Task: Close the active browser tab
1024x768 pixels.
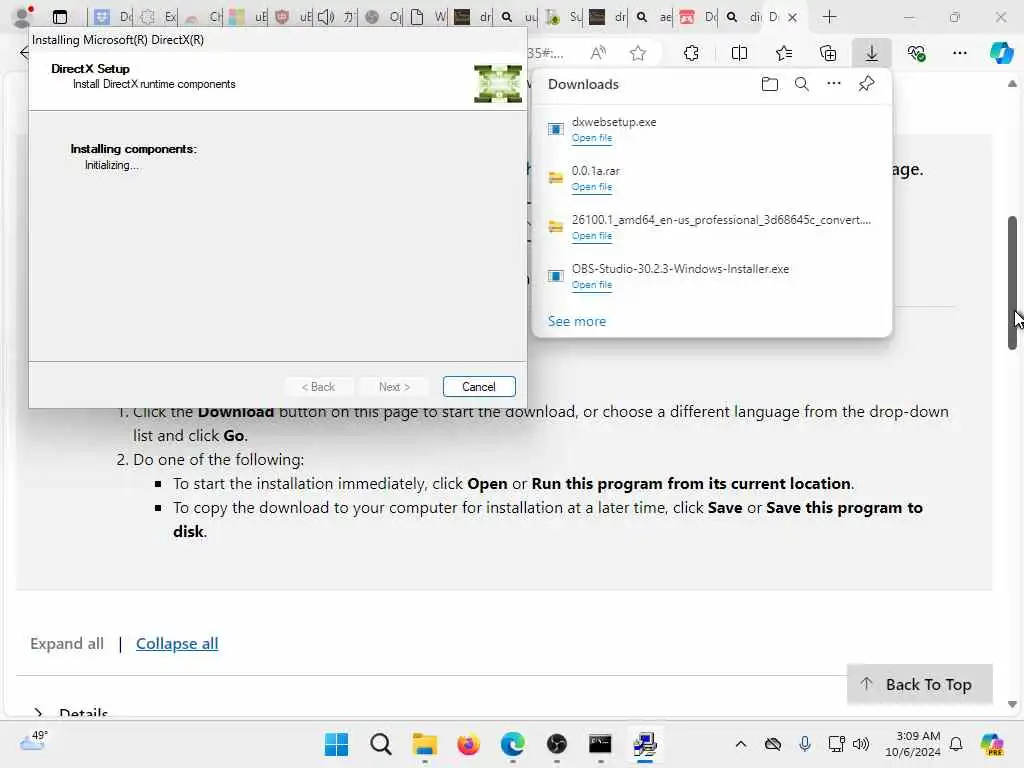Action: pos(792,18)
